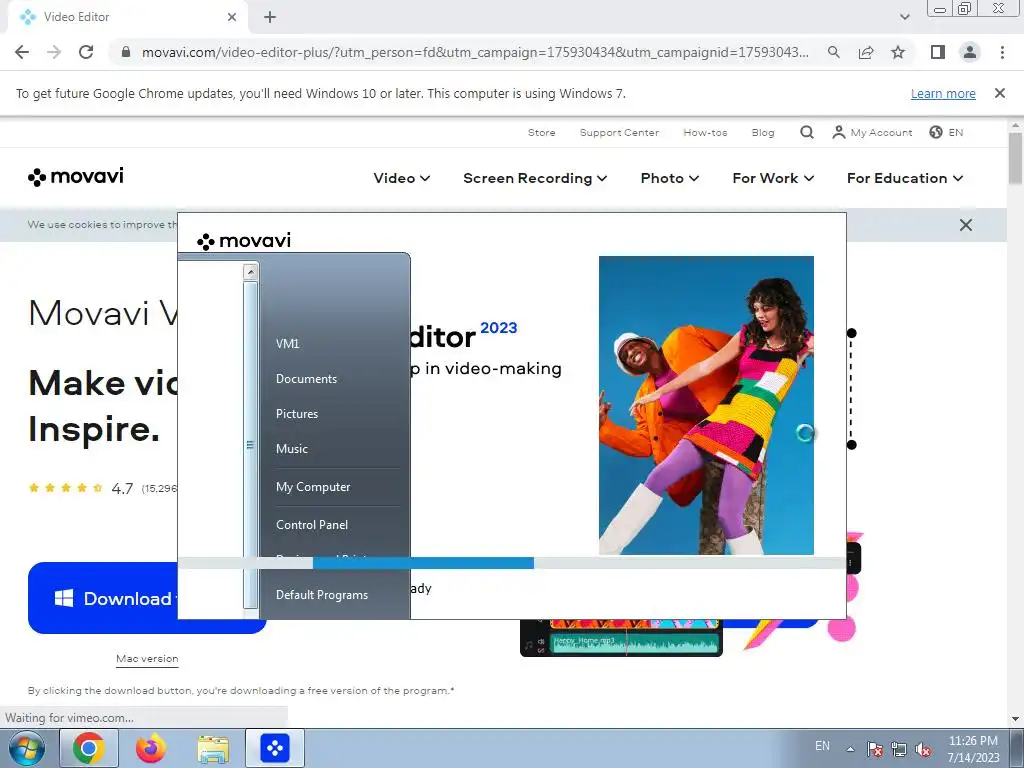Click the browser back arrow

point(22,52)
